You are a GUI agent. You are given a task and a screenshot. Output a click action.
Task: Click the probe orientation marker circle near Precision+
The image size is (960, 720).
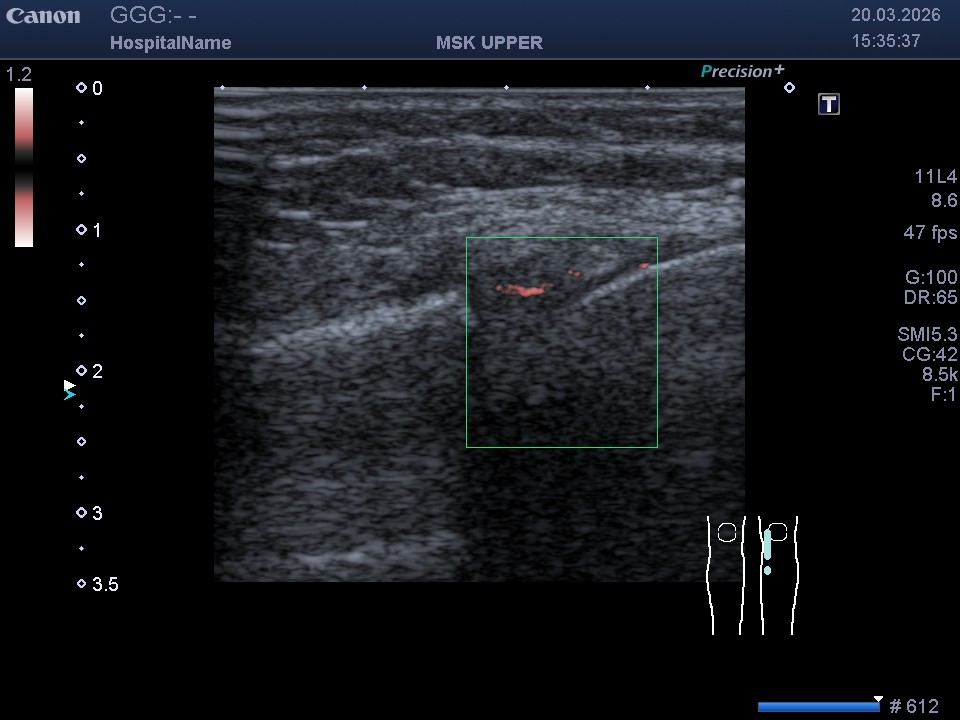(789, 88)
